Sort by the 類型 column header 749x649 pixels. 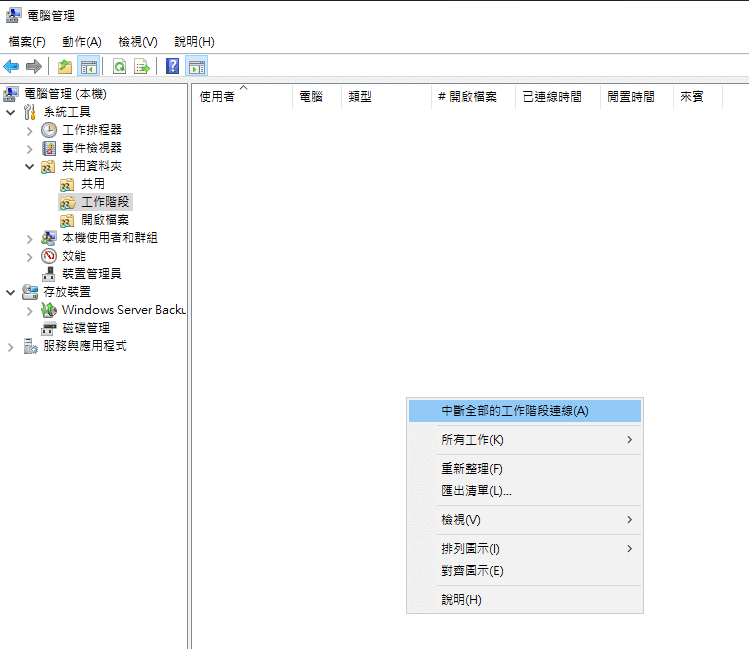[x=386, y=97]
